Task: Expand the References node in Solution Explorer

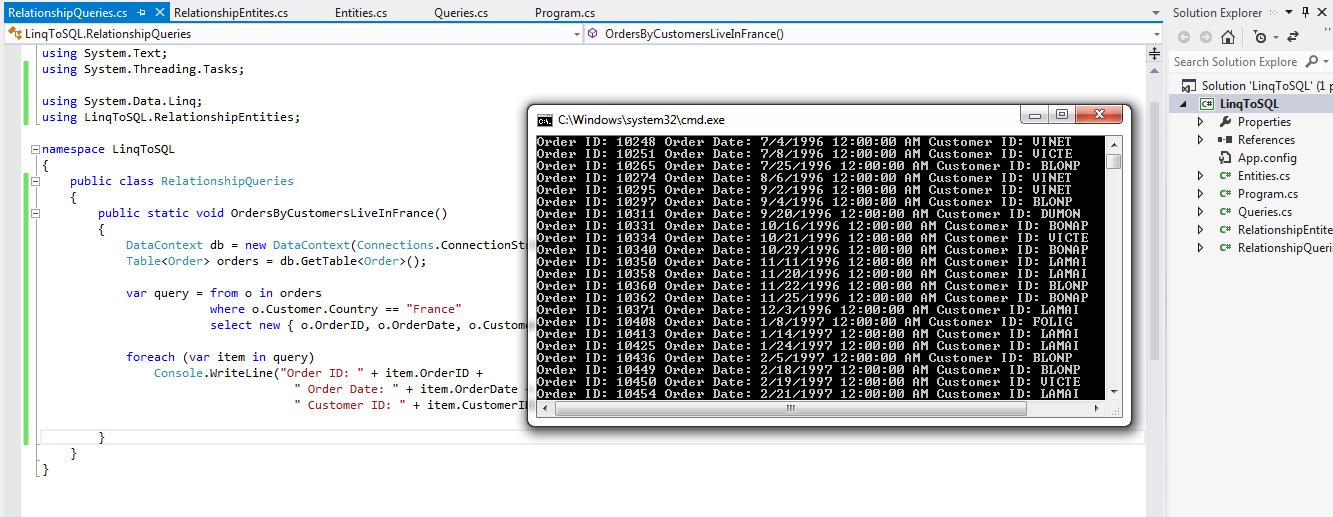Action: pyautogui.click(x=1201, y=140)
